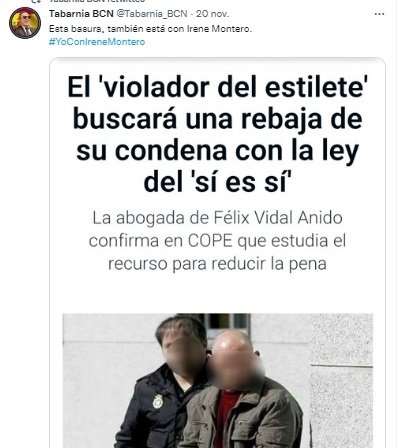Click the Félix Vidal Anido subheadline text

pos(217,241)
